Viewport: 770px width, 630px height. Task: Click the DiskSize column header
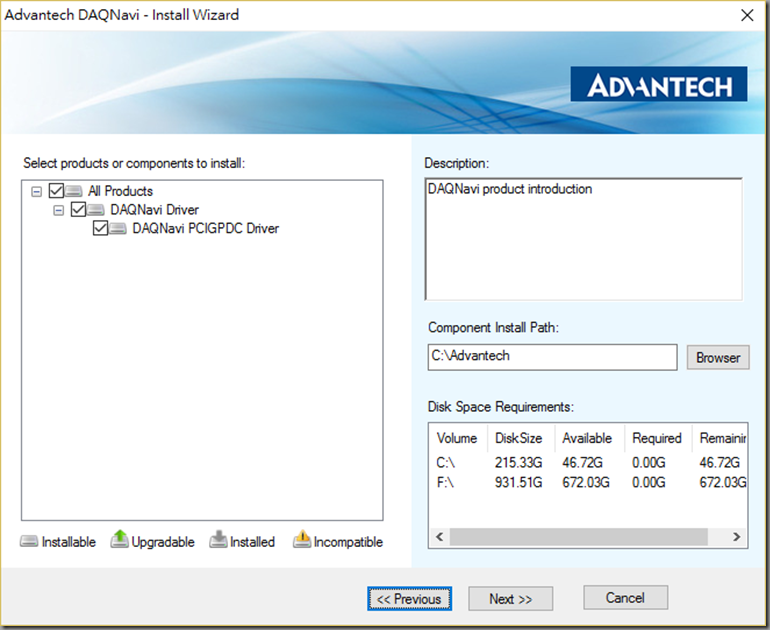[519, 438]
